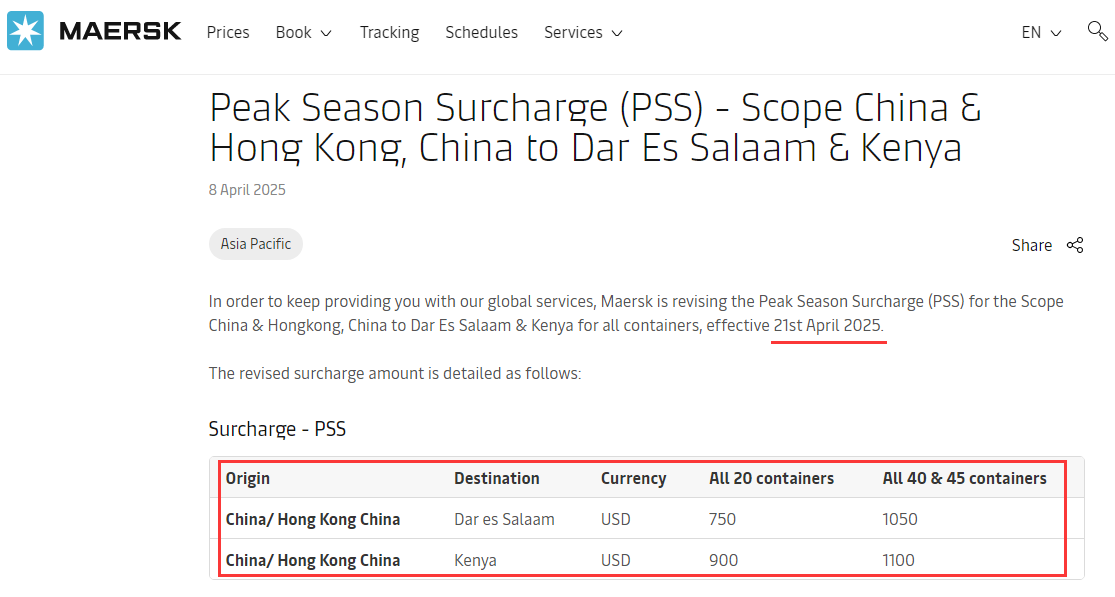
Task: Click the 900 surcharge value
Action: coord(723,560)
